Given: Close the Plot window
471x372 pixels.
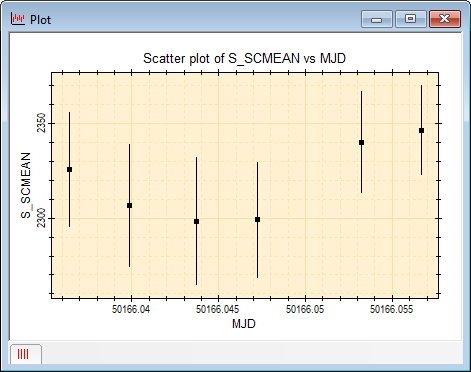Looking at the screenshot, I should (445, 19).
